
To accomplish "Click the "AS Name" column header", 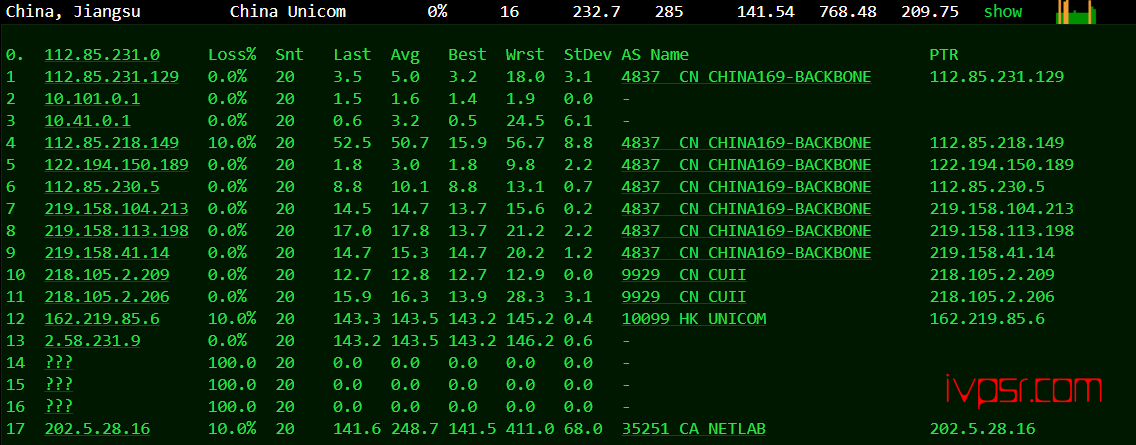I will click(655, 55).
